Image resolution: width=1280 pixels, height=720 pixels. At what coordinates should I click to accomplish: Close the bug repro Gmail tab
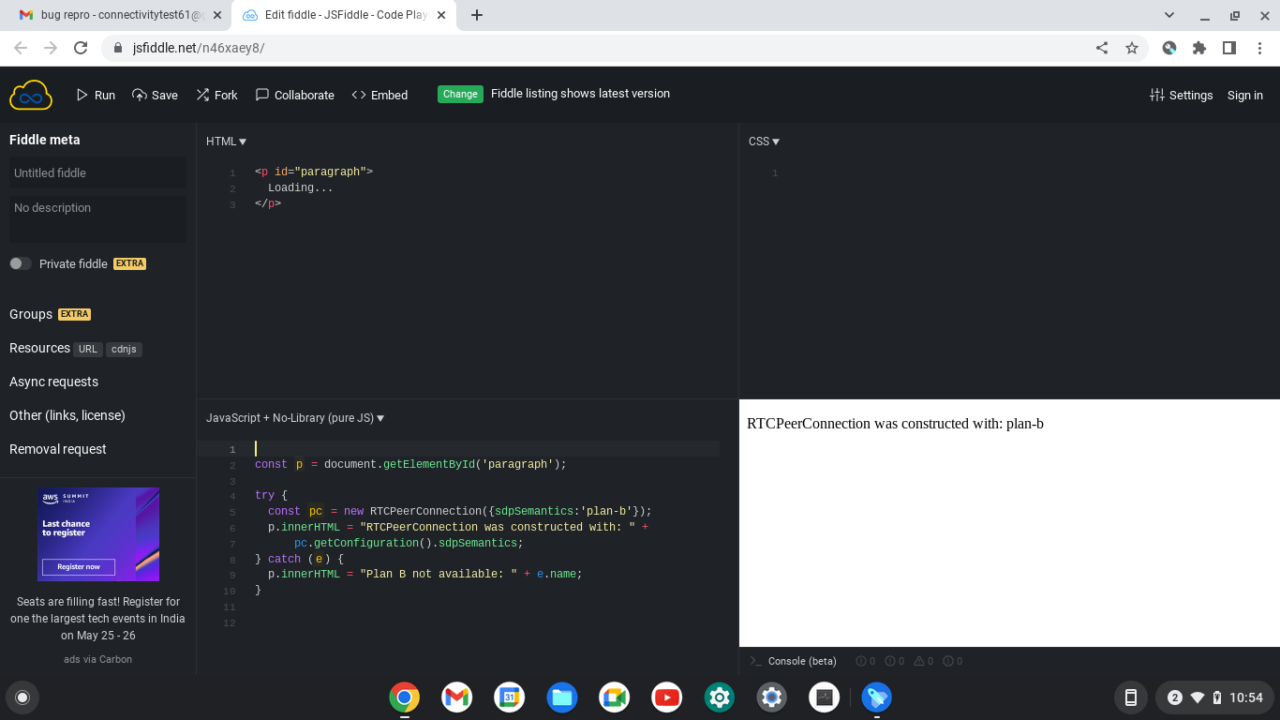[x=217, y=15]
